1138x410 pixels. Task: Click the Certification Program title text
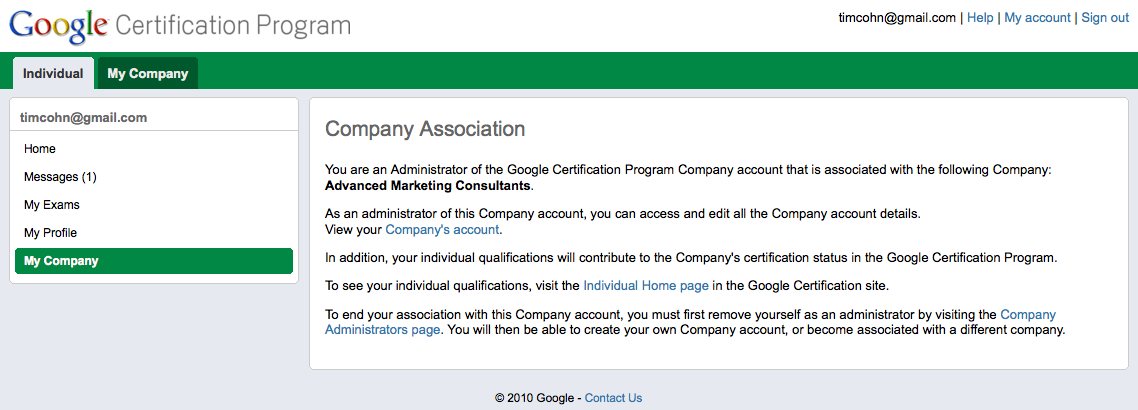[234, 25]
